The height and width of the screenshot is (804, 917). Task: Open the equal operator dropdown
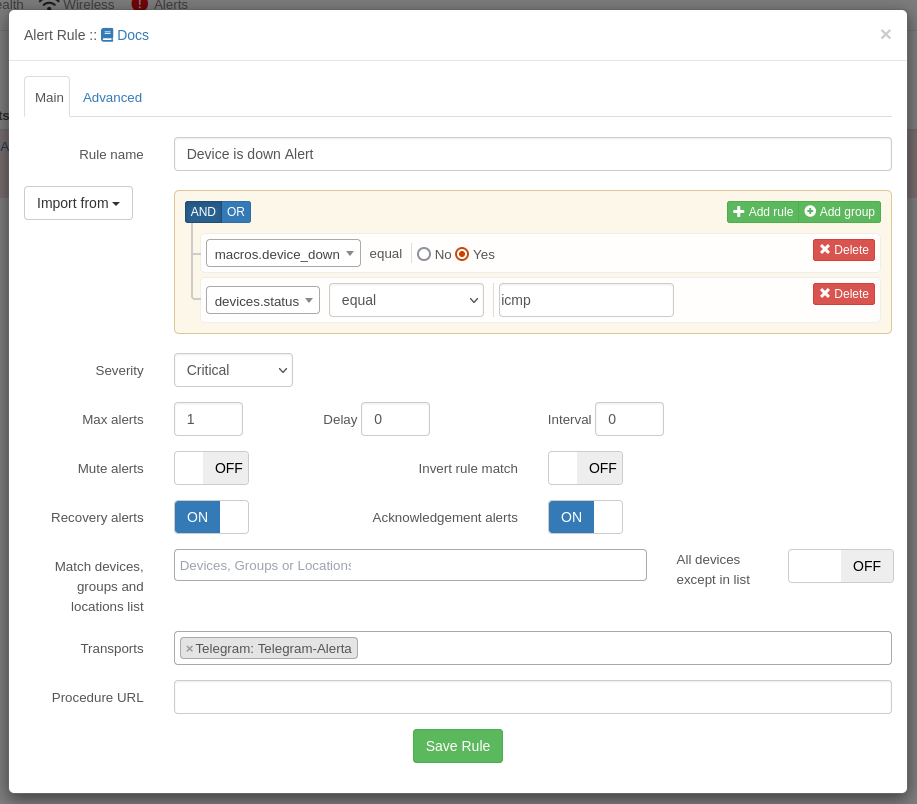click(406, 300)
